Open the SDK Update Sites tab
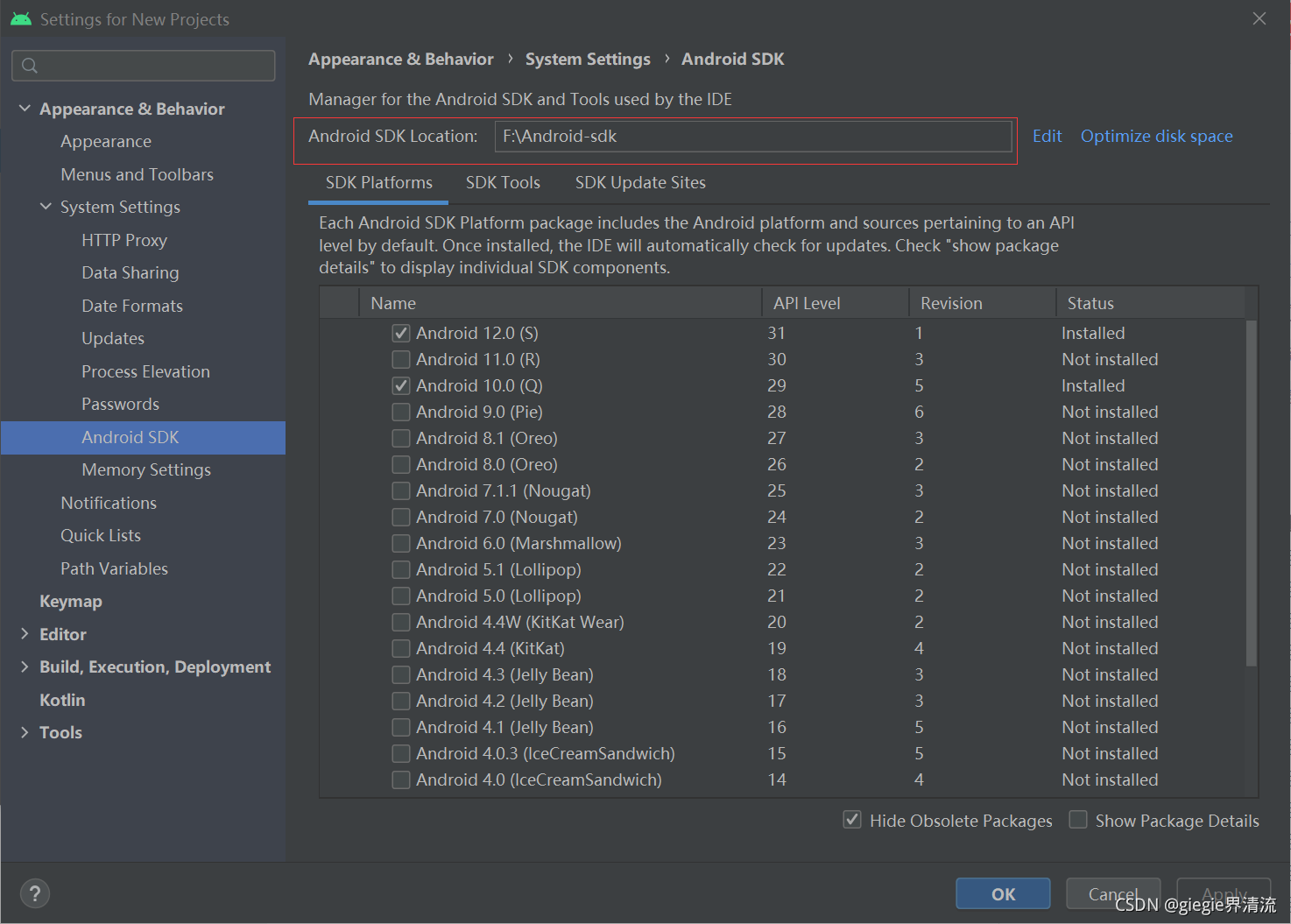 coord(640,183)
